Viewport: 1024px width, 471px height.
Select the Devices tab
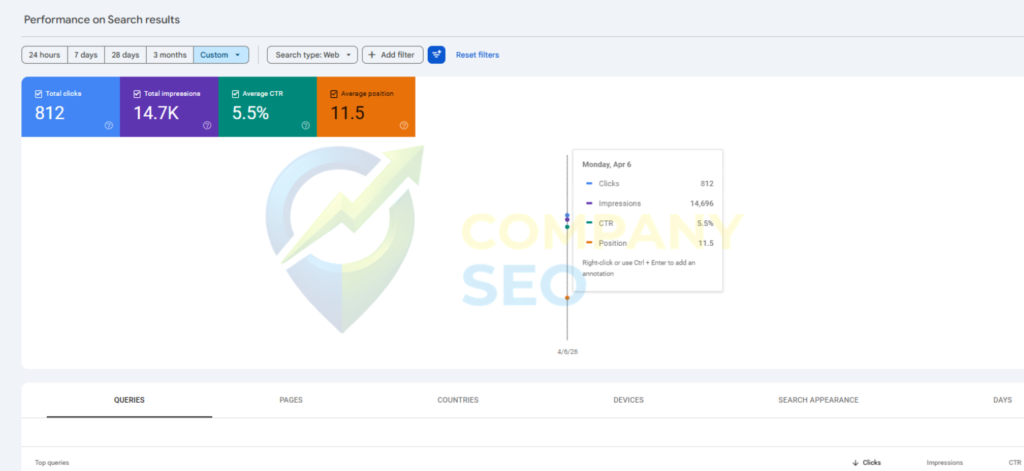(628, 400)
